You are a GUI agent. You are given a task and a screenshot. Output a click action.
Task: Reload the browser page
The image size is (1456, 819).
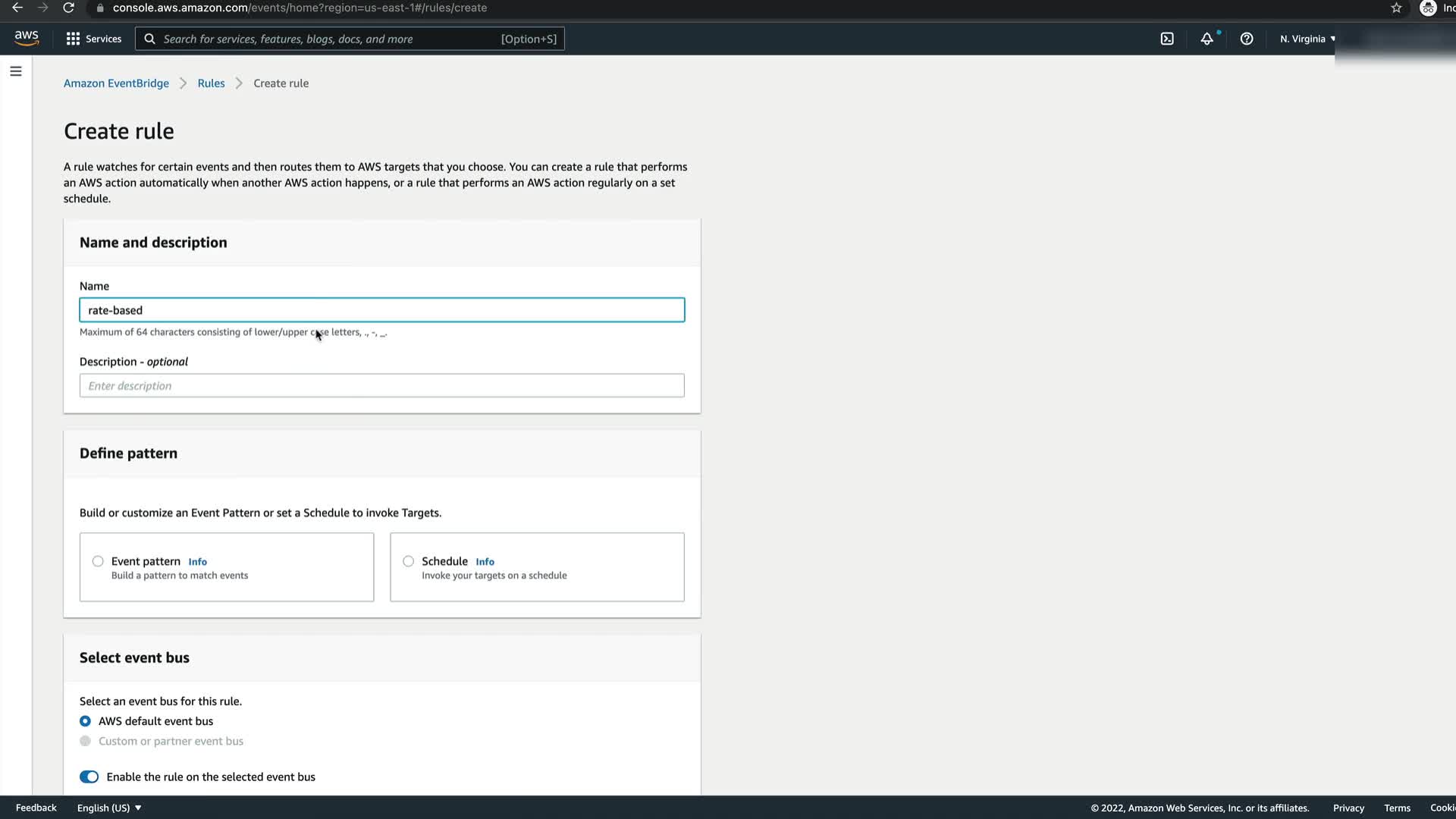pyautogui.click(x=68, y=8)
